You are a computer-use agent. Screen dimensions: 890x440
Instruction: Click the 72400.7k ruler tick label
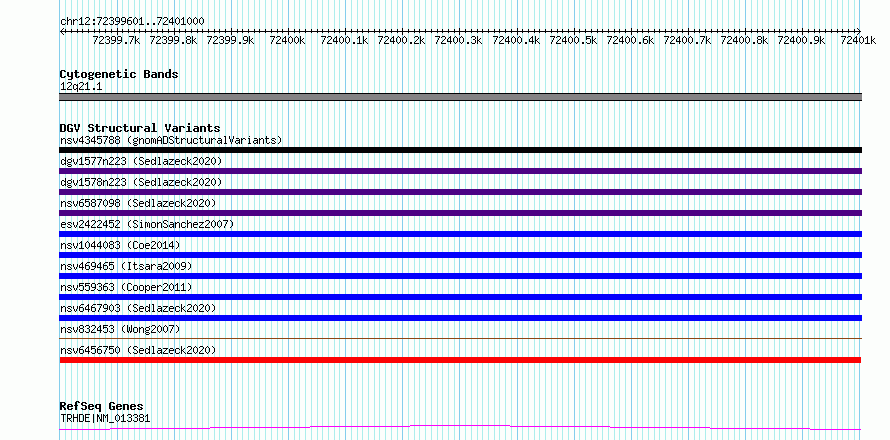pos(687,40)
